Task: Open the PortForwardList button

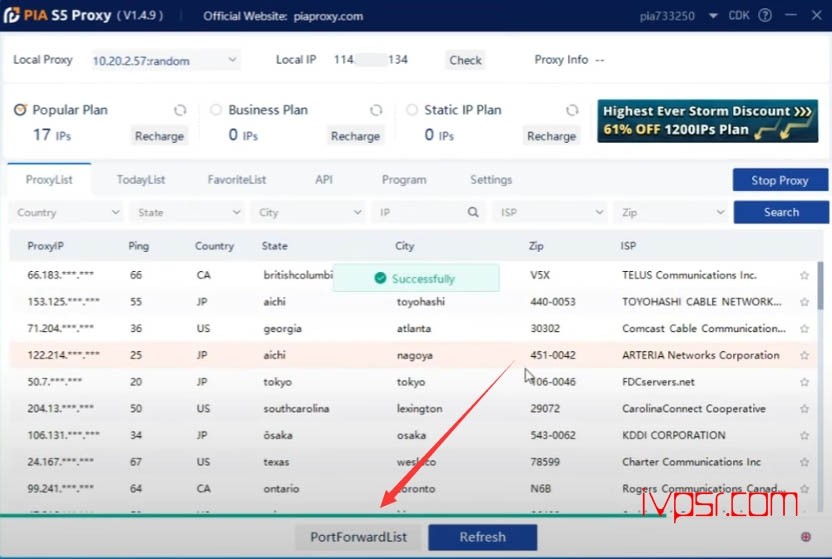Action: (359, 537)
